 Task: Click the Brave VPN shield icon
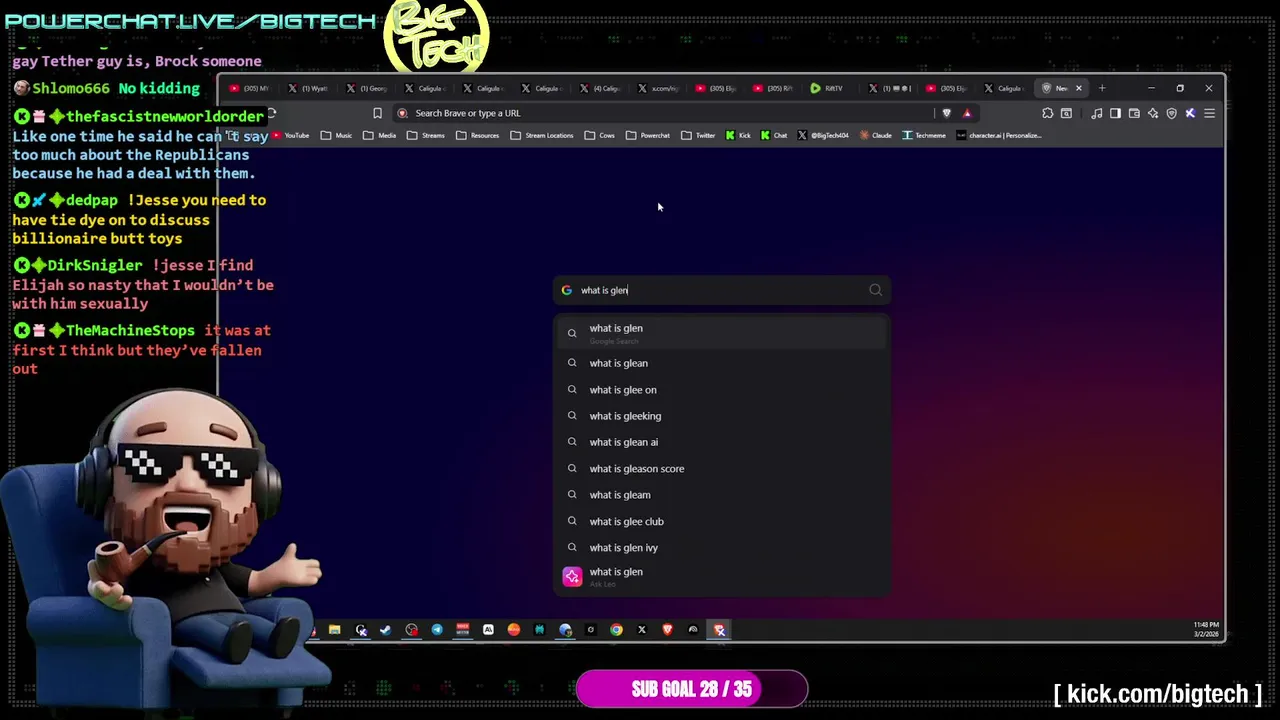(1171, 113)
